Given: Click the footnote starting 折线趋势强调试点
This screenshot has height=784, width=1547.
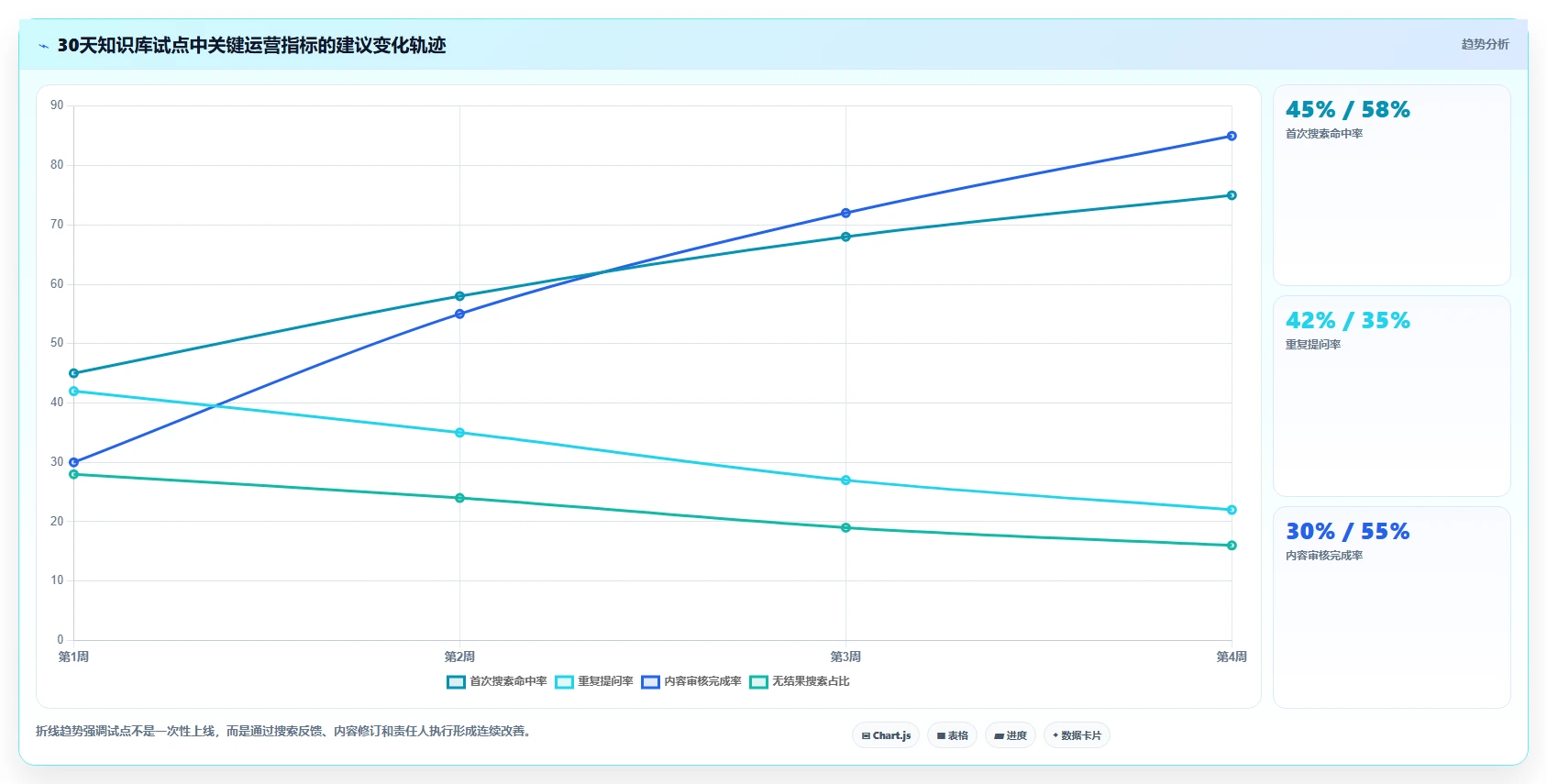Looking at the screenshot, I should tap(285, 731).
